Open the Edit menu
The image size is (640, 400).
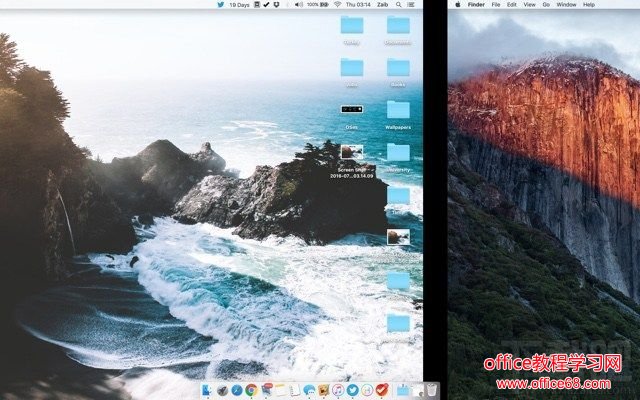(x=512, y=4)
